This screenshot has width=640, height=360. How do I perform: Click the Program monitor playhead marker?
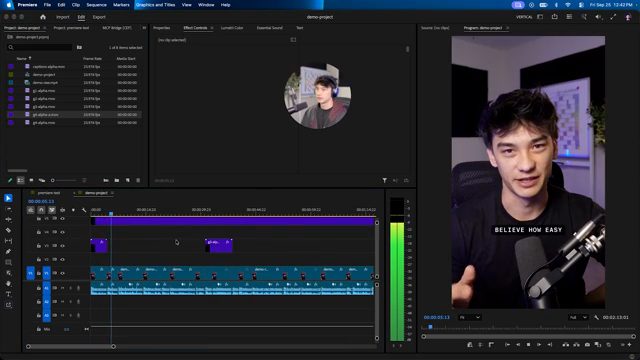tap(430, 327)
